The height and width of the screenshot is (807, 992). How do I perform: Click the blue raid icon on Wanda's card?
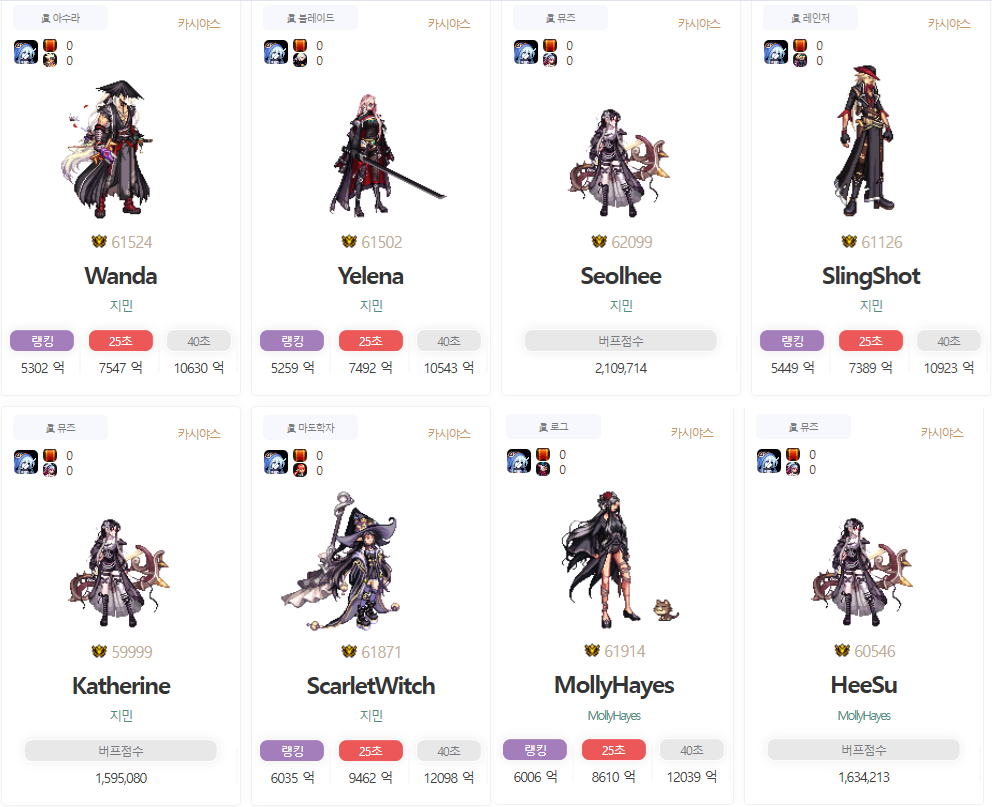tap(26, 52)
